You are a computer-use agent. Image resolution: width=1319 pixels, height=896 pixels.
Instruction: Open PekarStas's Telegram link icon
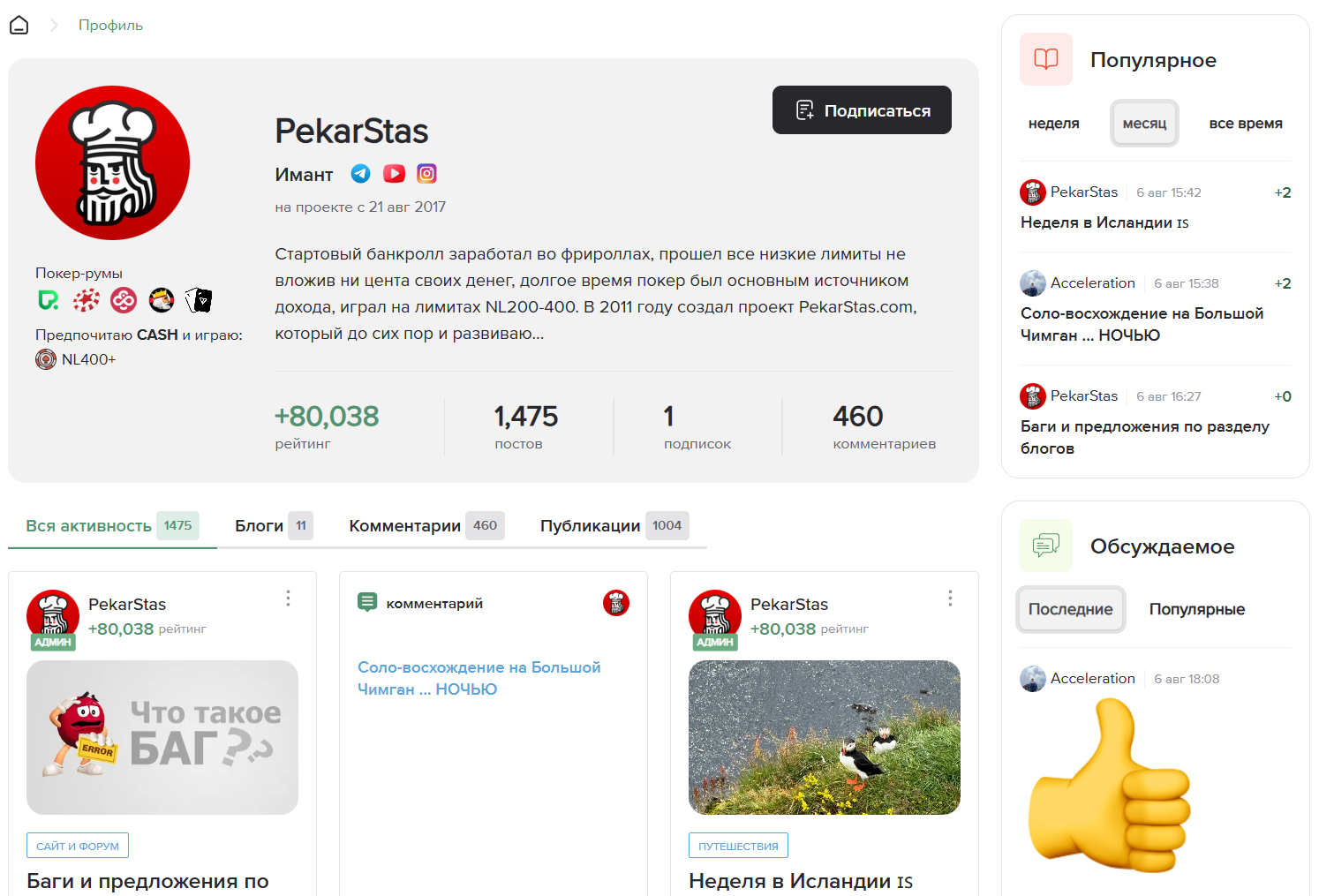360,174
